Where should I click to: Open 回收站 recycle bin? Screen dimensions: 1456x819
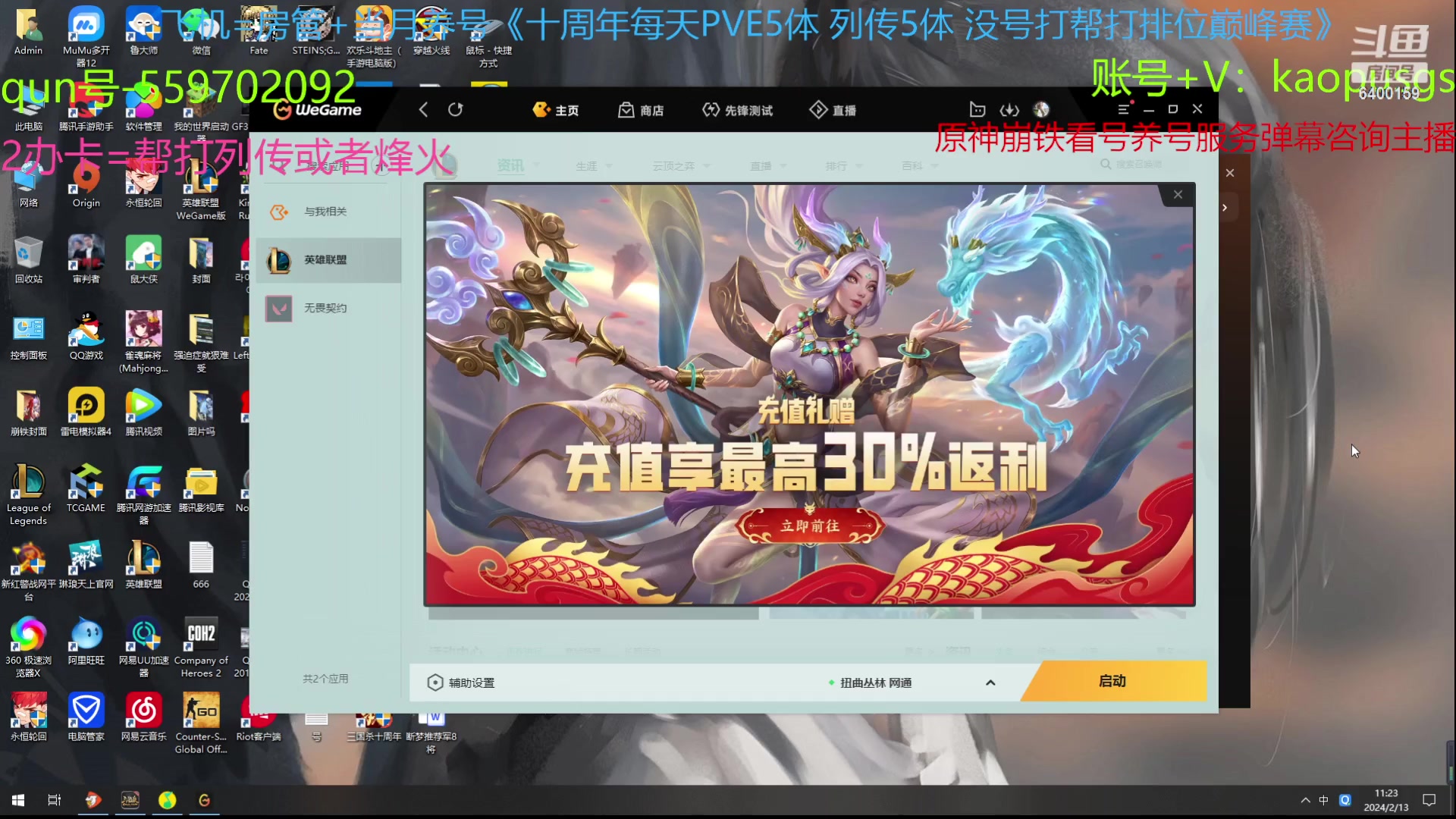[x=29, y=260]
